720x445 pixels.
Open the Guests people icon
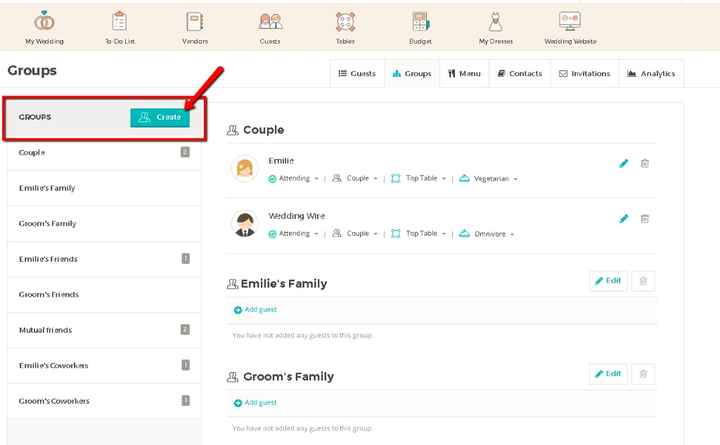tap(270, 21)
